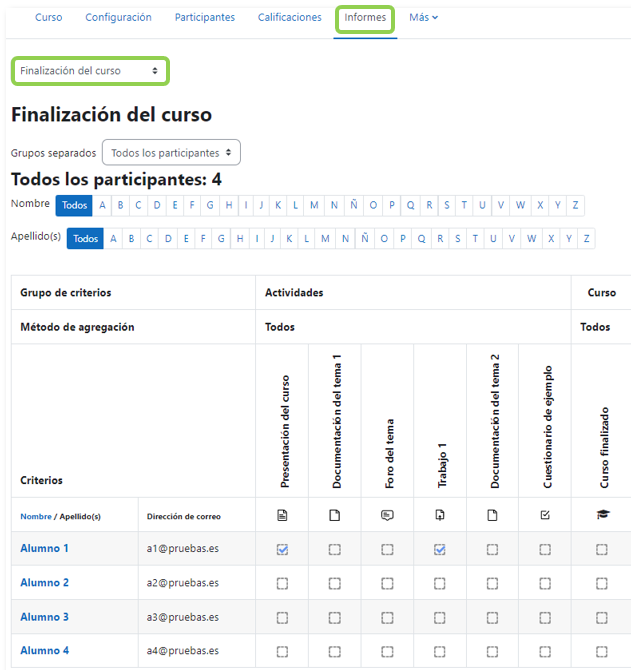Select the Informes tab

[365, 18]
